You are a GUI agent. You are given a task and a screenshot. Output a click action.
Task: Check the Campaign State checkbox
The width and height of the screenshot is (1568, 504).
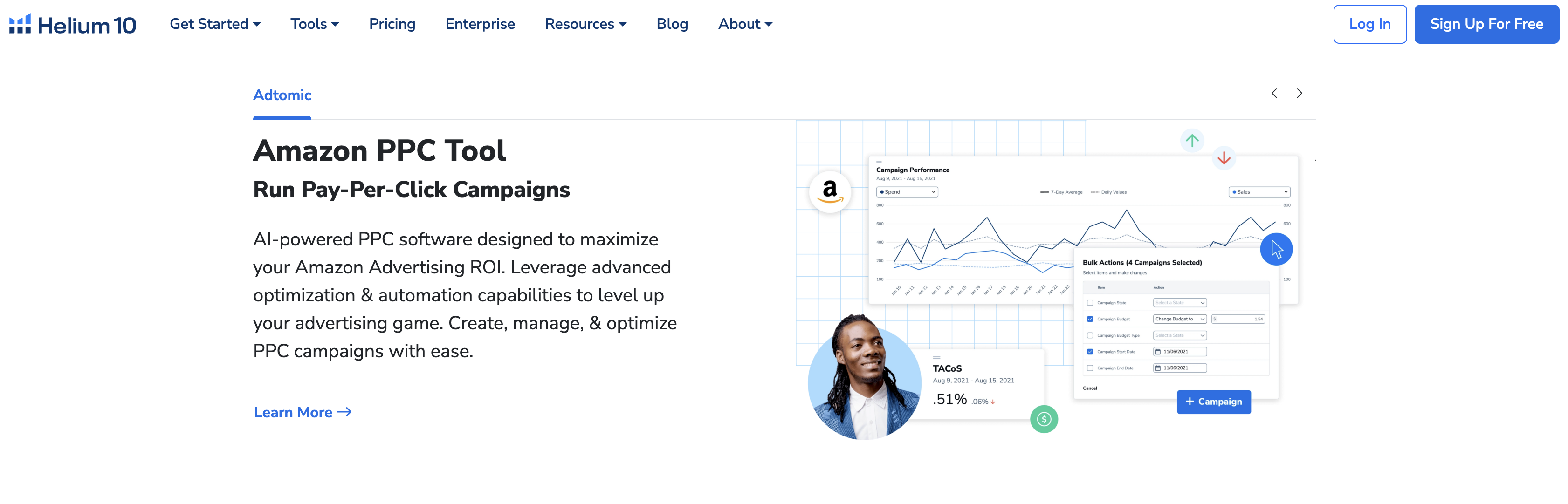(1090, 303)
